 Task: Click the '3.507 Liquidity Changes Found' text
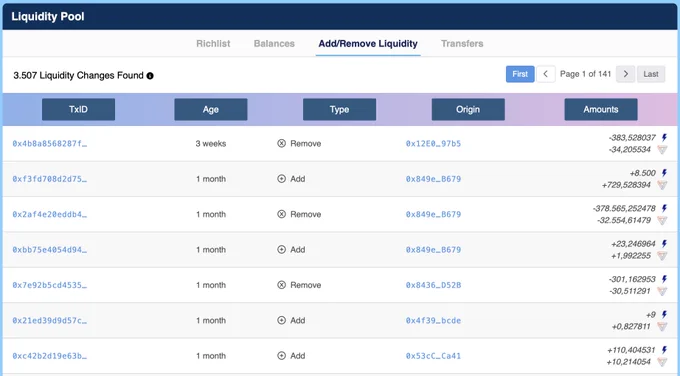[78, 75]
